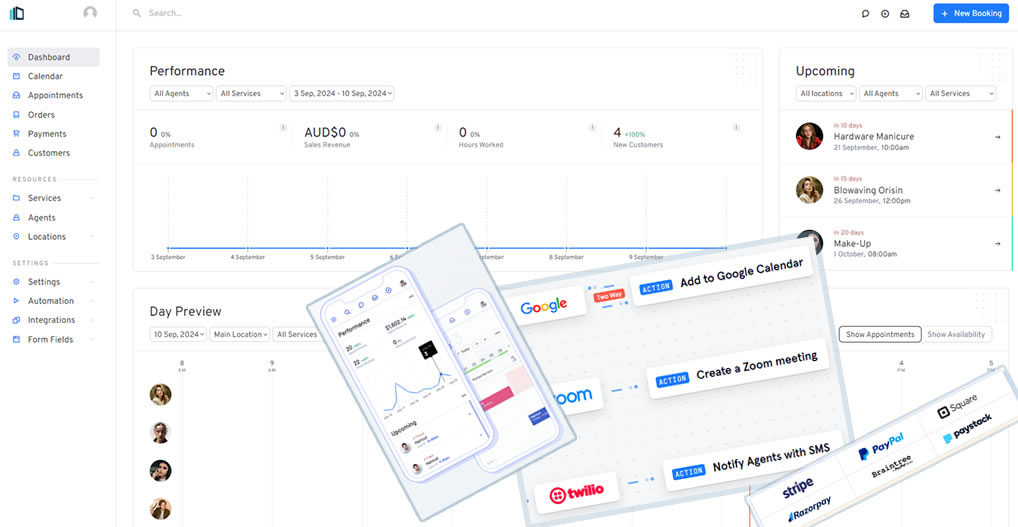Click the Settings gear icon in the sidebar
The height and width of the screenshot is (527, 1018).
17,282
